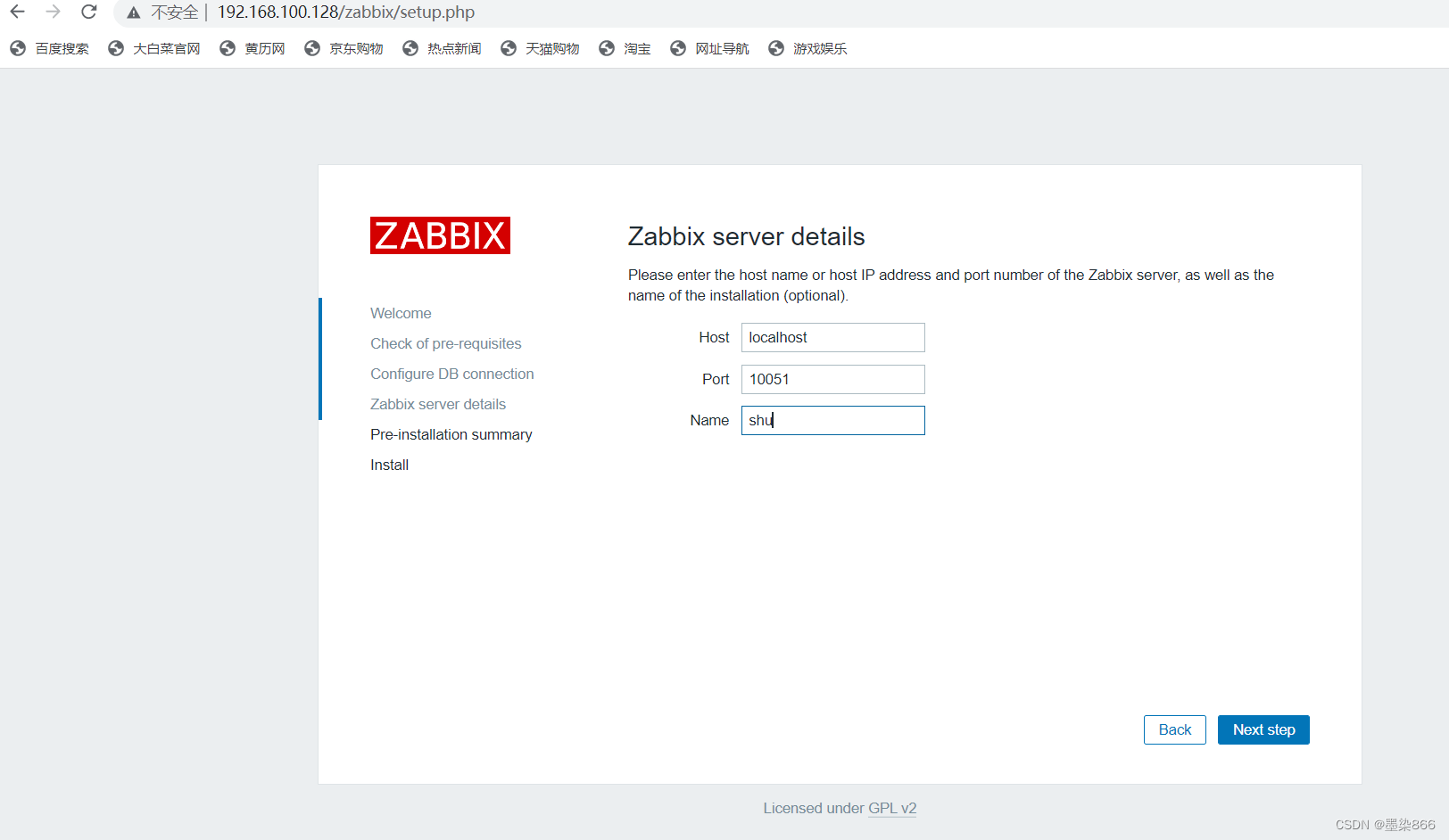
Task: Click the Back button
Action: pos(1174,729)
